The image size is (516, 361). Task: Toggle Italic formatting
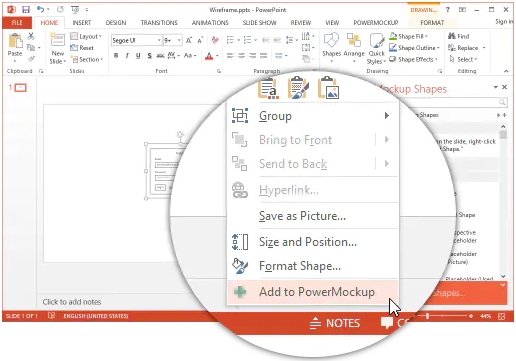click(x=127, y=56)
